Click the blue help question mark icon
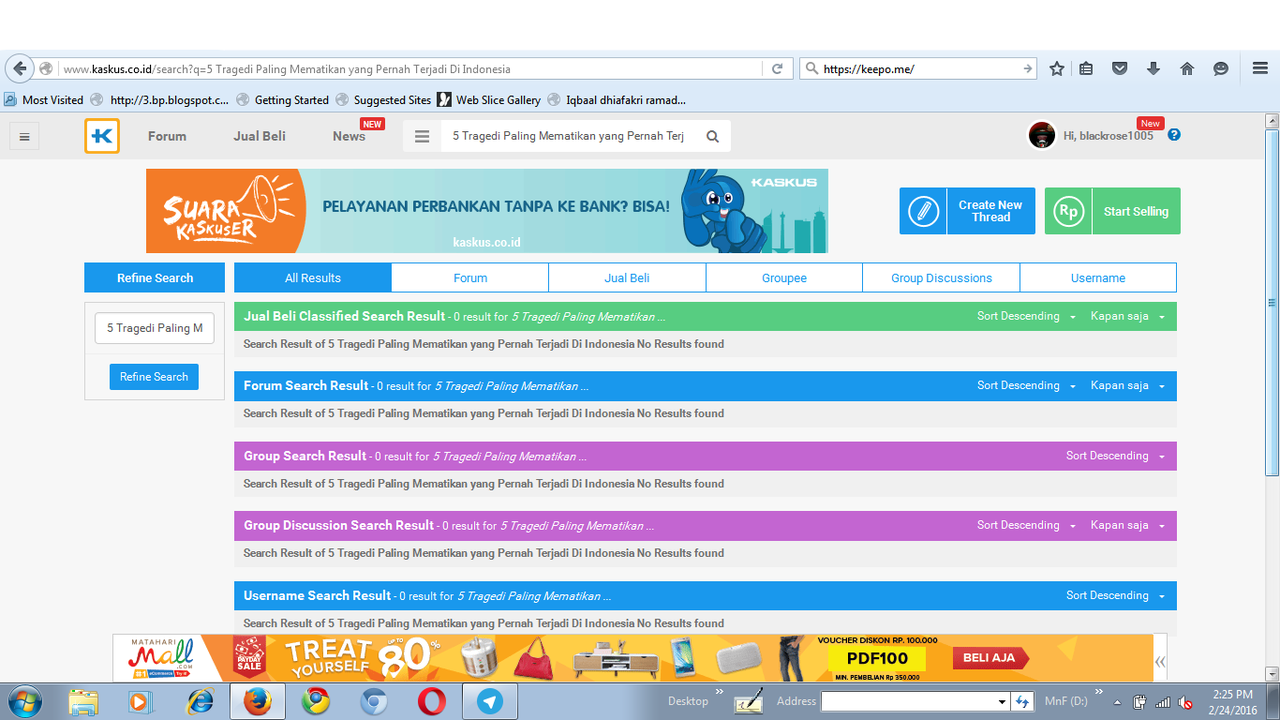The height and width of the screenshot is (720, 1280). coord(1174,134)
